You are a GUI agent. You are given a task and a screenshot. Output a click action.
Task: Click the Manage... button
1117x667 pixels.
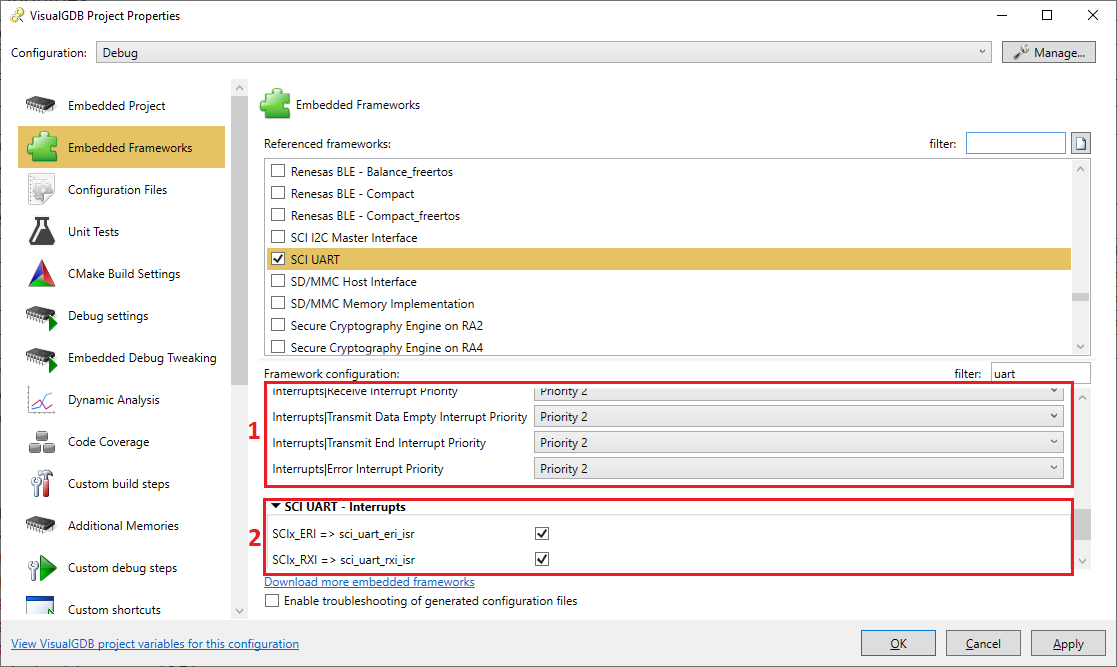tap(1049, 52)
